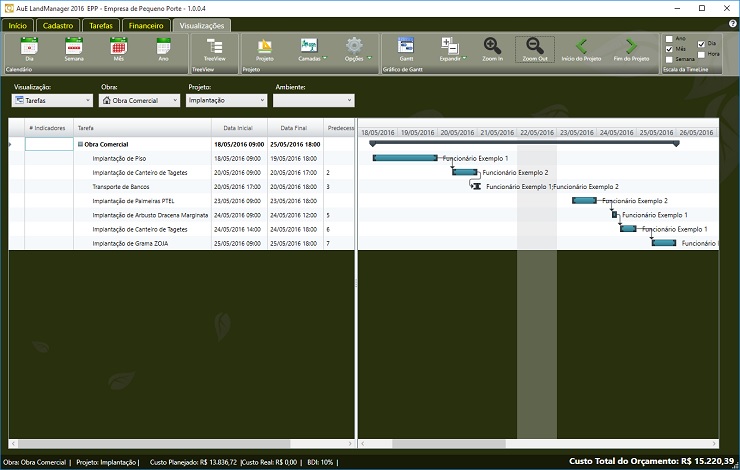Click the Data Final column header
Viewport: 740px width, 470px height.
[x=295, y=128]
